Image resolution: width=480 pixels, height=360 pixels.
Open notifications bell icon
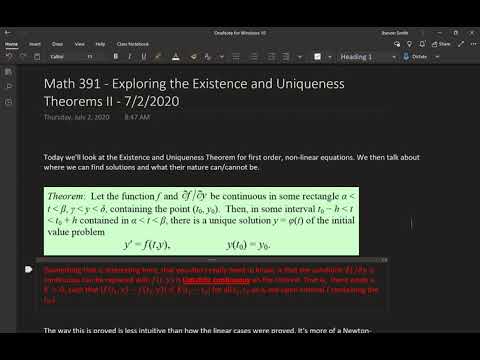(x=422, y=44)
